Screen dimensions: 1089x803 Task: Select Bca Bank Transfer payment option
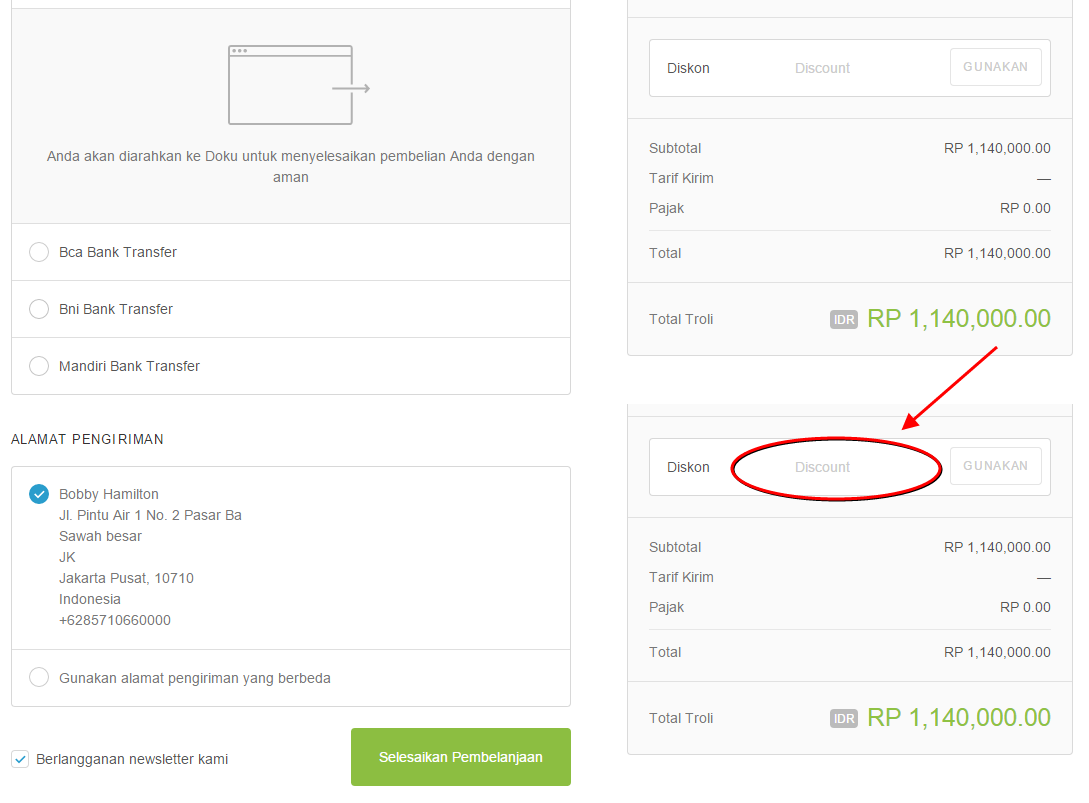39,251
